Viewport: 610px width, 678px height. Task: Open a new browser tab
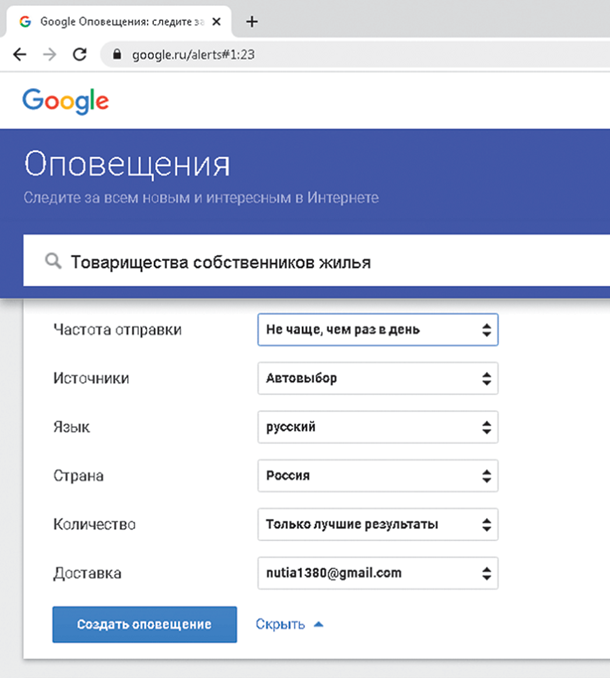click(252, 21)
